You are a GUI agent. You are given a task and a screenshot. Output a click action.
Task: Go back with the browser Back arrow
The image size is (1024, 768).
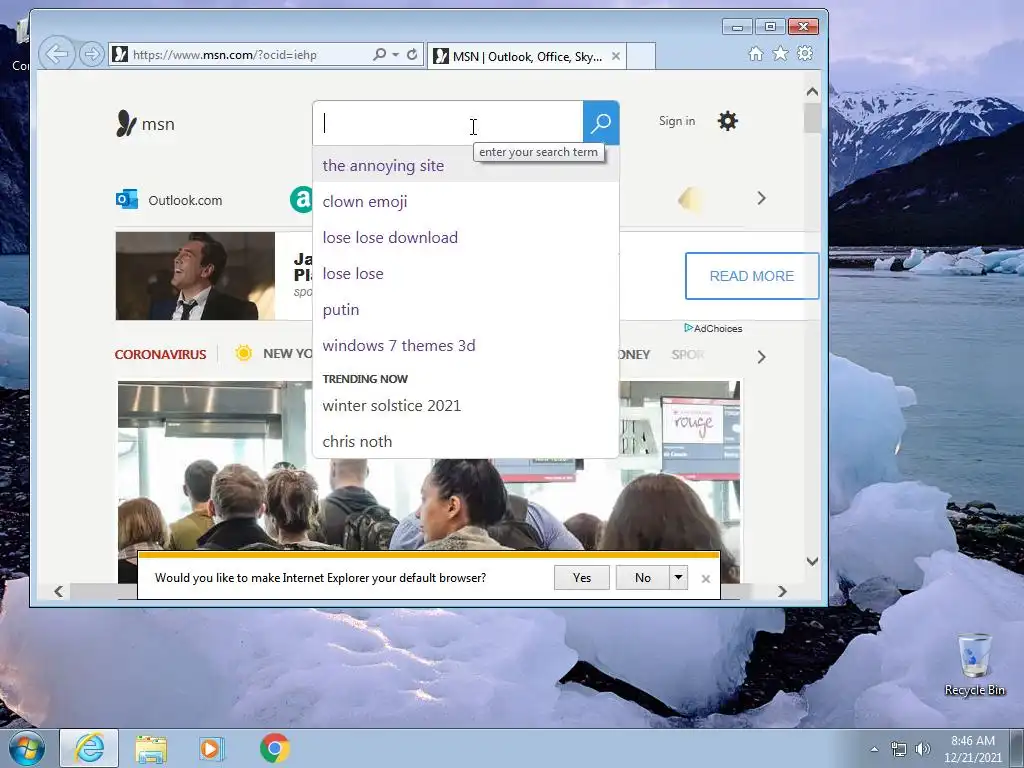56,54
